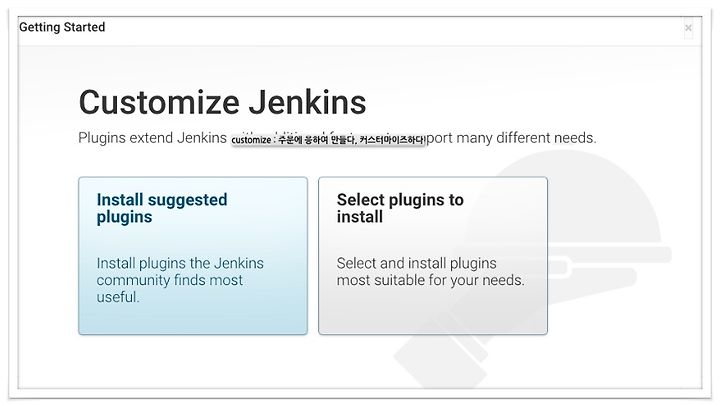This screenshot has width=720, height=406.
Task: Click the Getting Started title text
Action: point(62,27)
